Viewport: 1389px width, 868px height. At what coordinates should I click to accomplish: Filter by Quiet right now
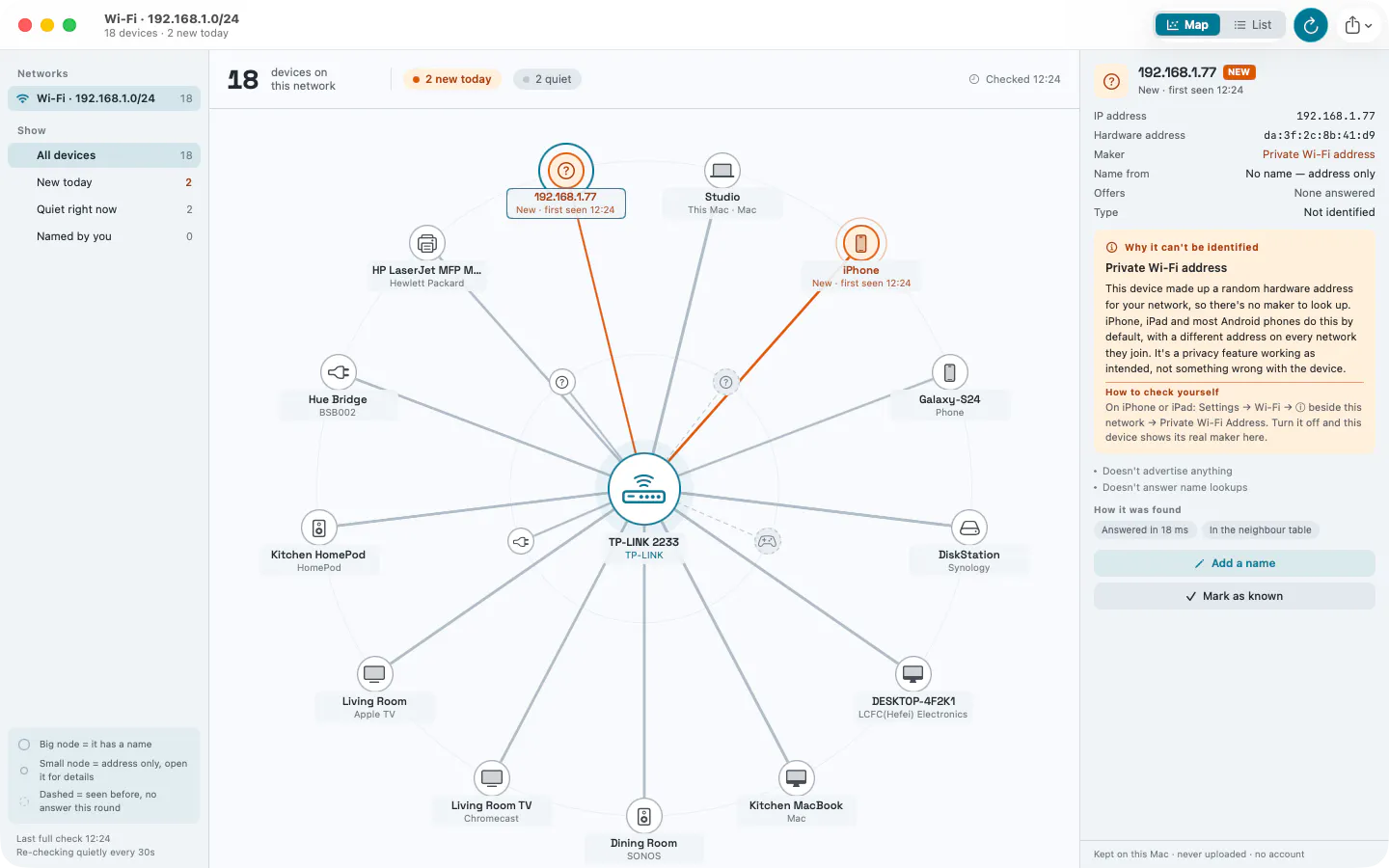104,209
